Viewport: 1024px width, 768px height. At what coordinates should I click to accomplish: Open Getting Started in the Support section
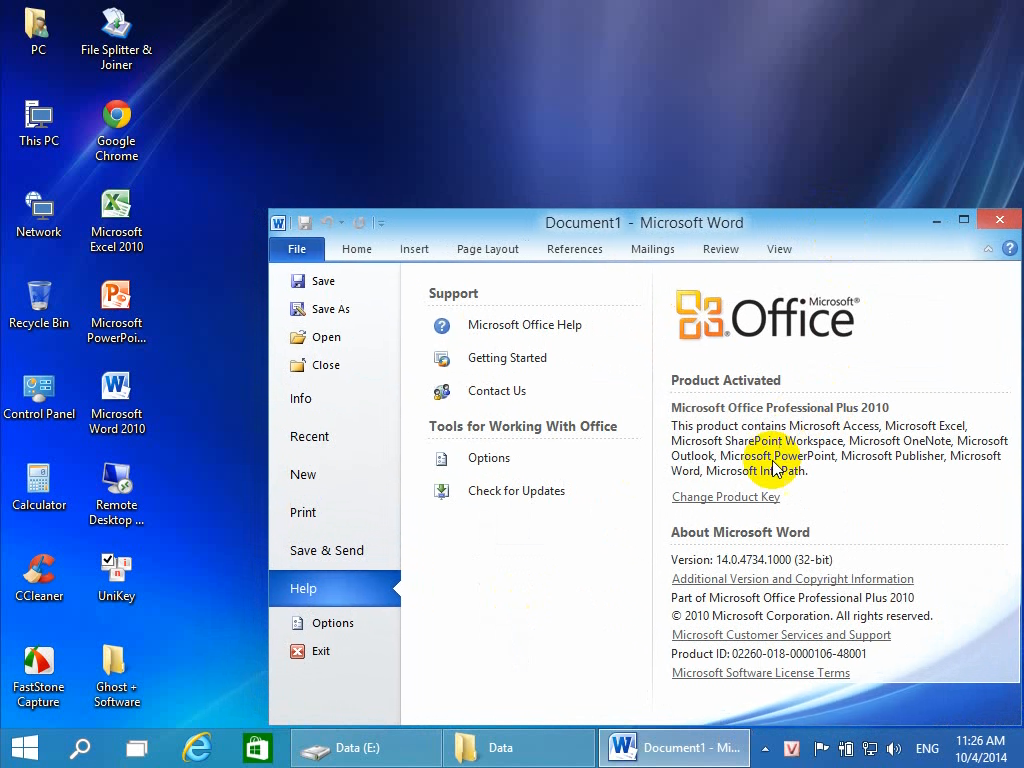pyautogui.click(x=506, y=358)
